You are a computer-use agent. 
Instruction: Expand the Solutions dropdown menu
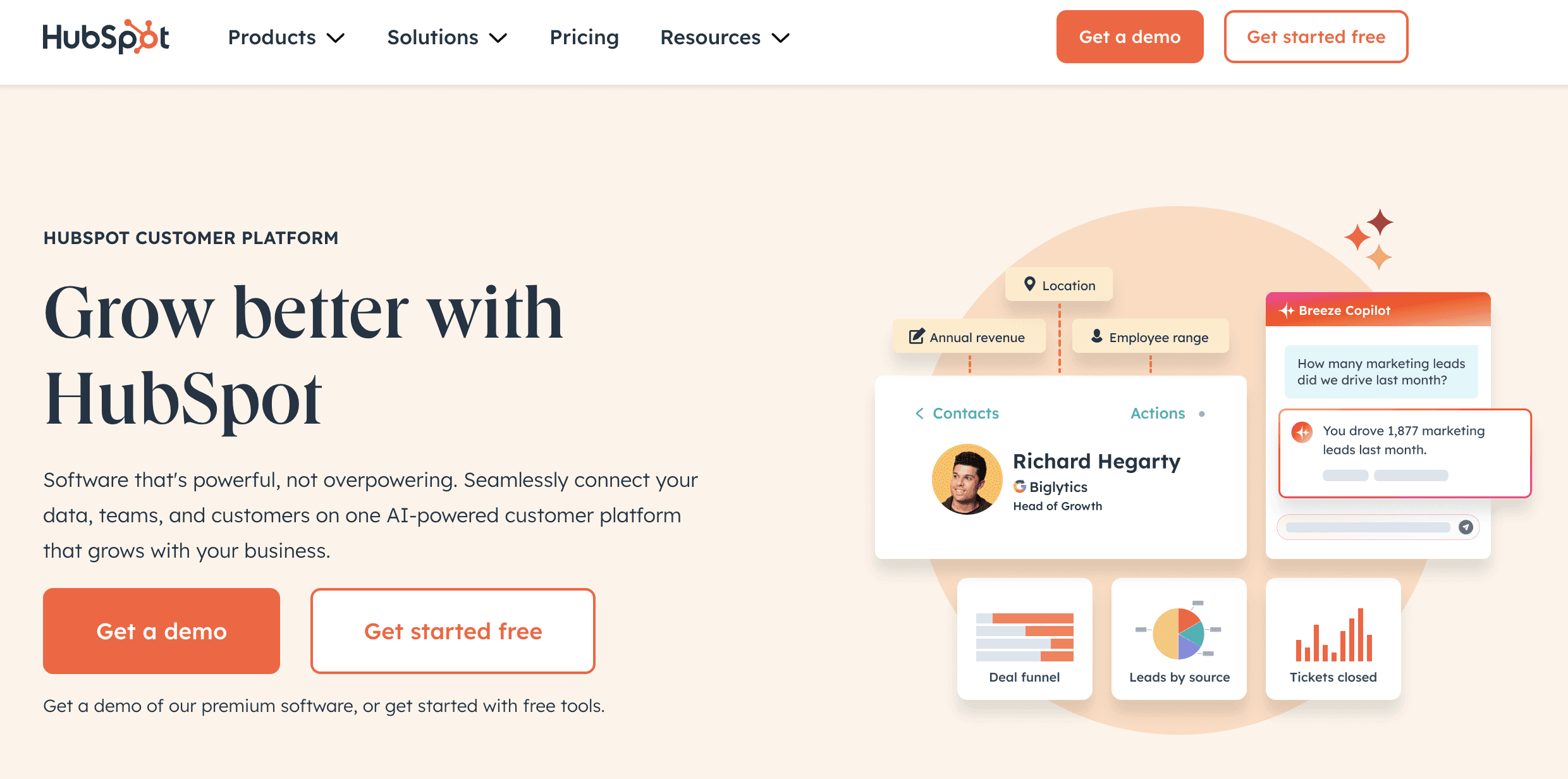pyautogui.click(x=447, y=37)
